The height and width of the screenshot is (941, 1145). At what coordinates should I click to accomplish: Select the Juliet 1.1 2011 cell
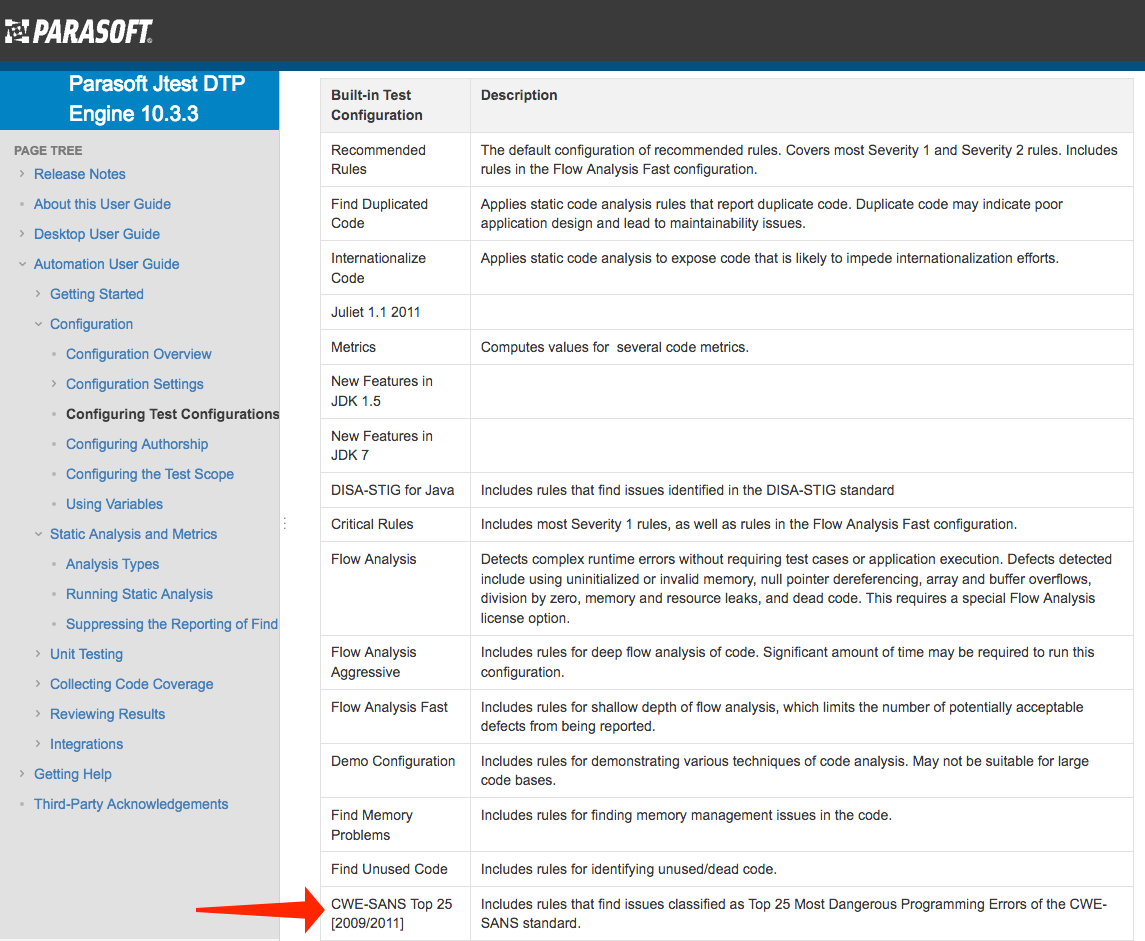click(x=395, y=312)
